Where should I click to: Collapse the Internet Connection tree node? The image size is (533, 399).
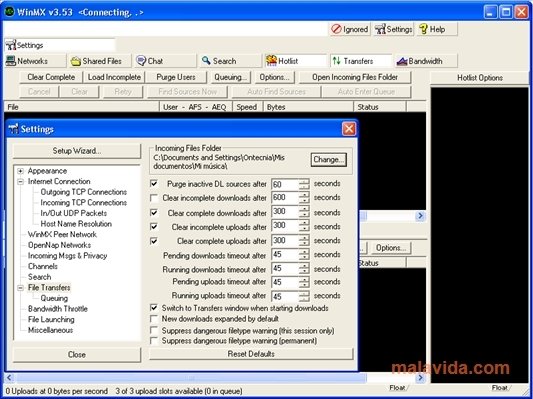click(21, 181)
